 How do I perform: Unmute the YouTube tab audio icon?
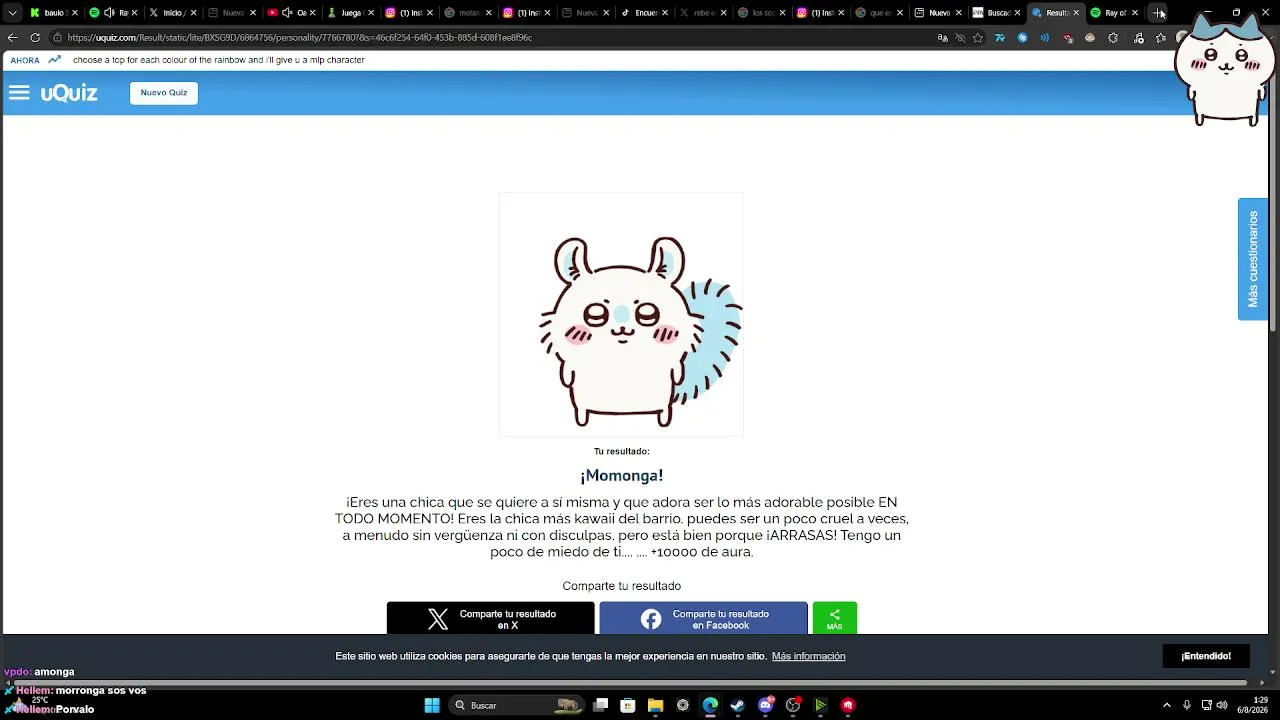coord(287,13)
